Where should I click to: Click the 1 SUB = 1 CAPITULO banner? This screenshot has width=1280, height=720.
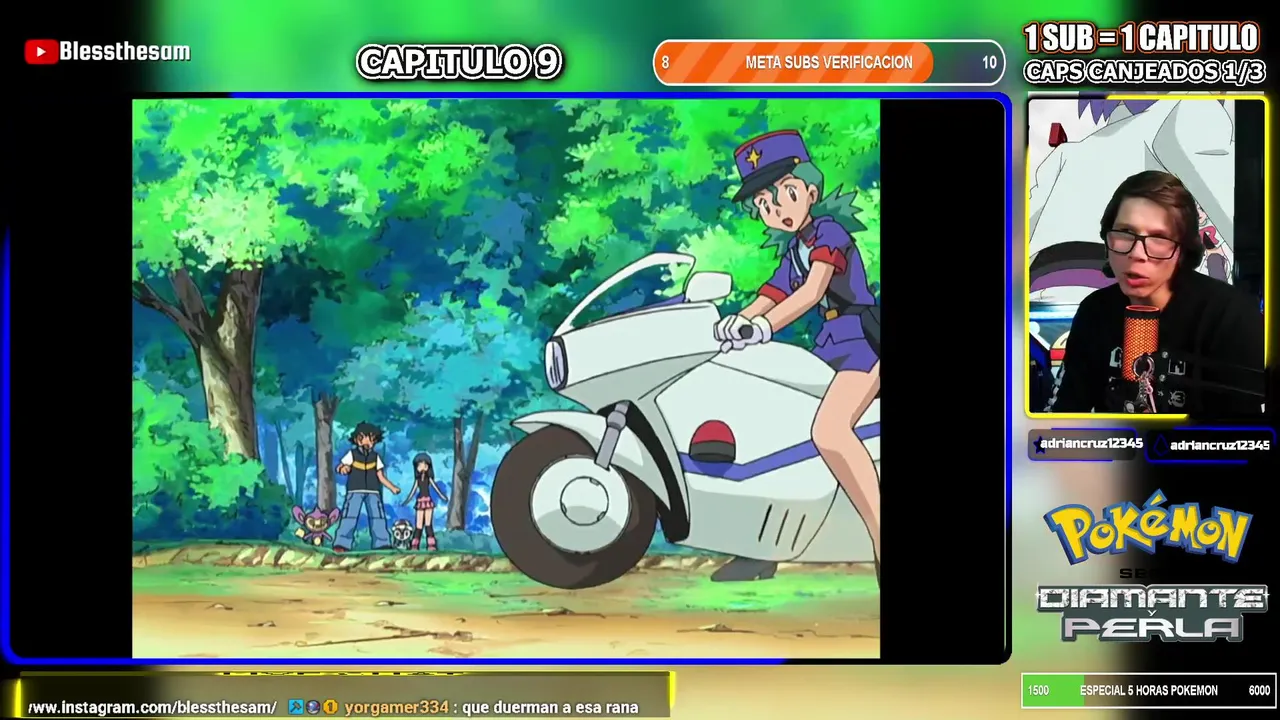point(1142,38)
